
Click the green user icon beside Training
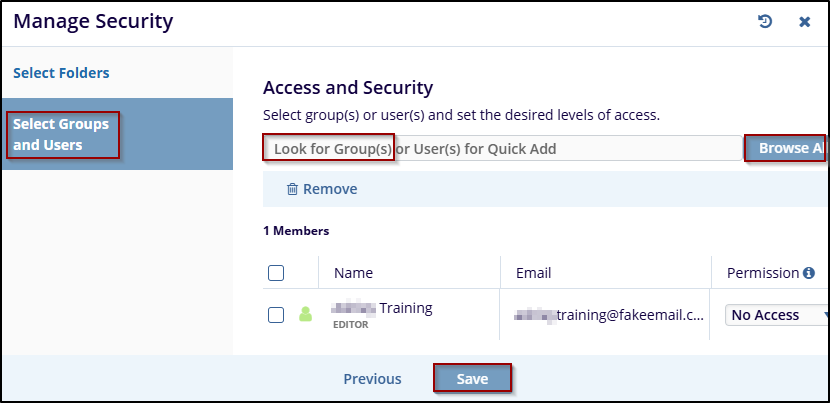pos(306,315)
